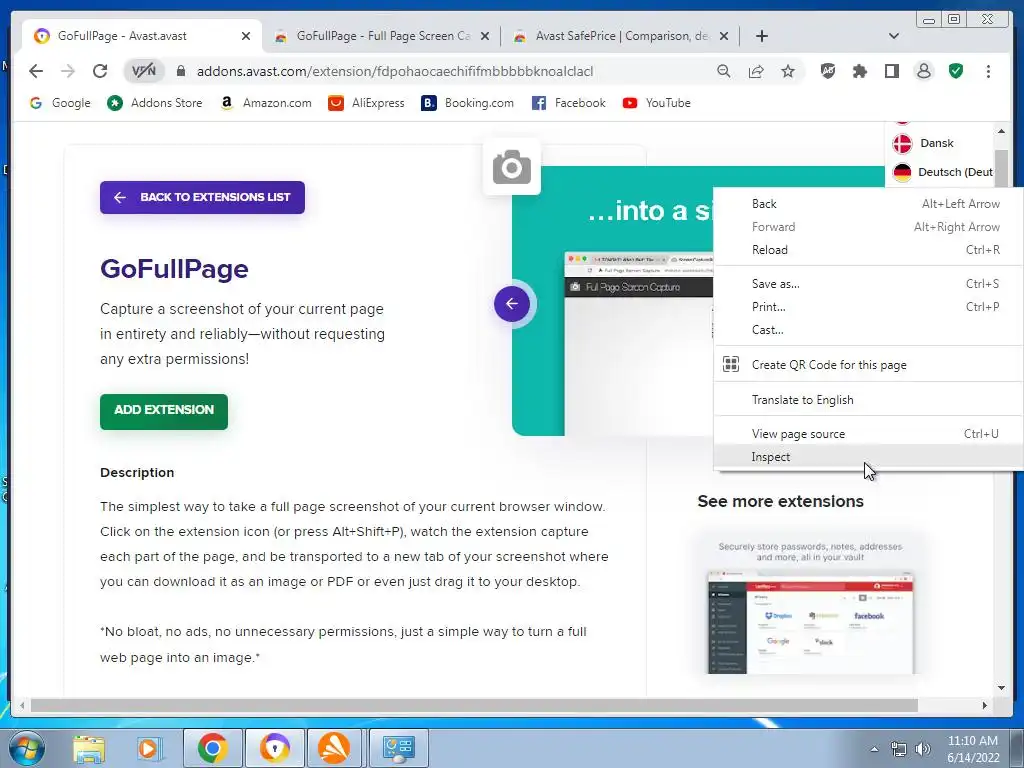The width and height of the screenshot is (1024, 768).
Task: Switch to Google Chrome in the taskbar
Action: point(212,748)
